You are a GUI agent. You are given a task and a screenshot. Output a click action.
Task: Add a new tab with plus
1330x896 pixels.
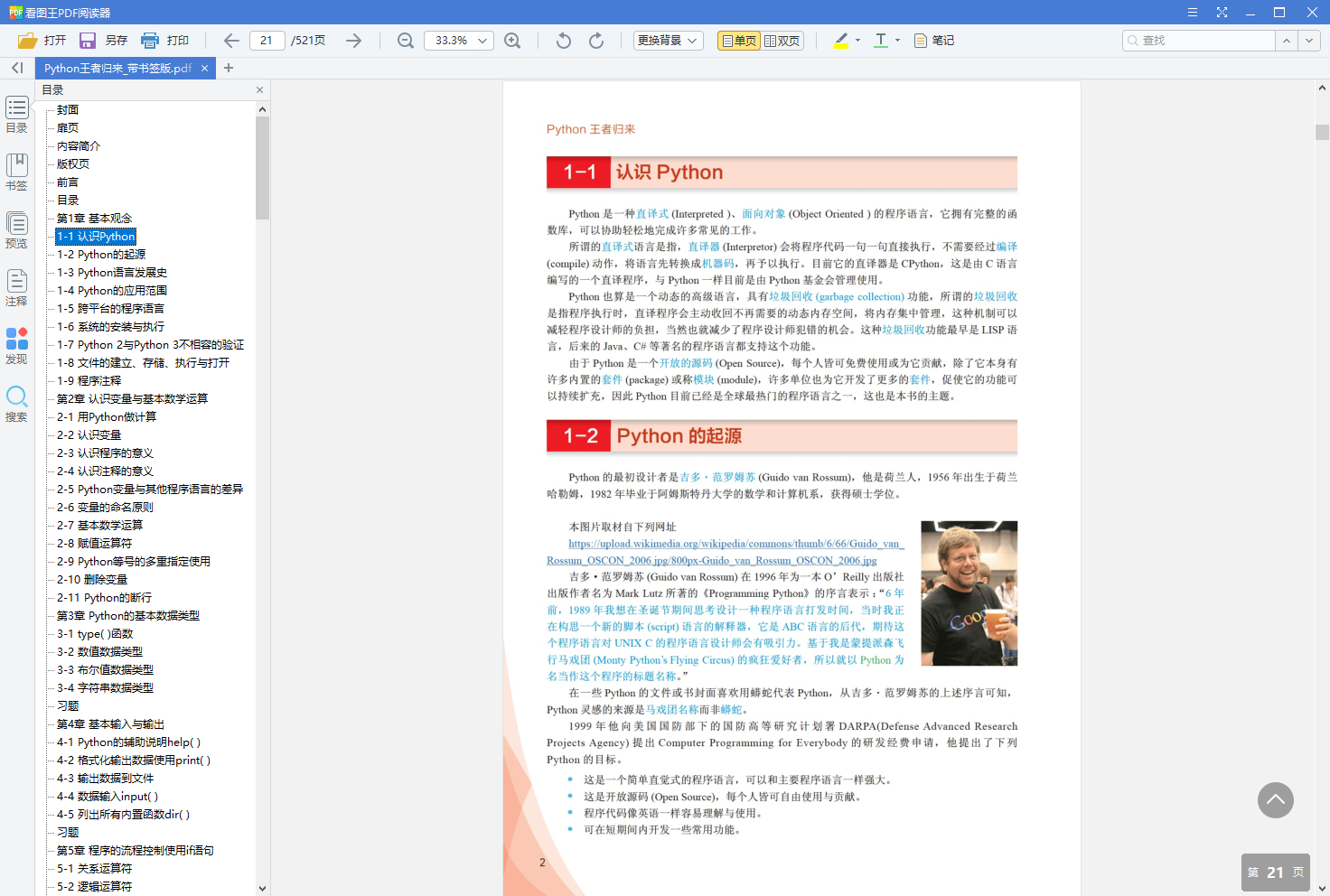coord(229,68)
